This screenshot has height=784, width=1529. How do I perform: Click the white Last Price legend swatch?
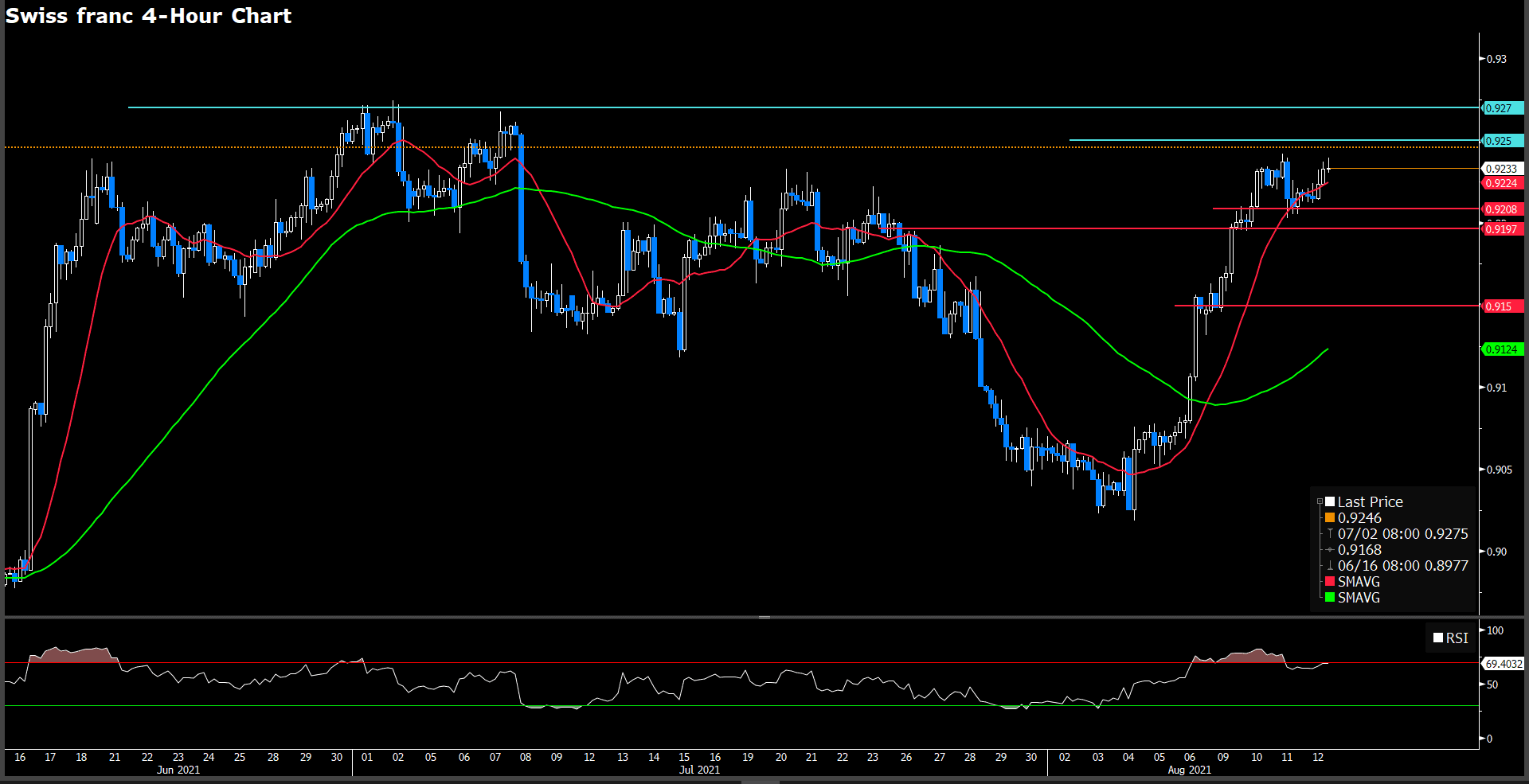click(x=1330, y=501)
